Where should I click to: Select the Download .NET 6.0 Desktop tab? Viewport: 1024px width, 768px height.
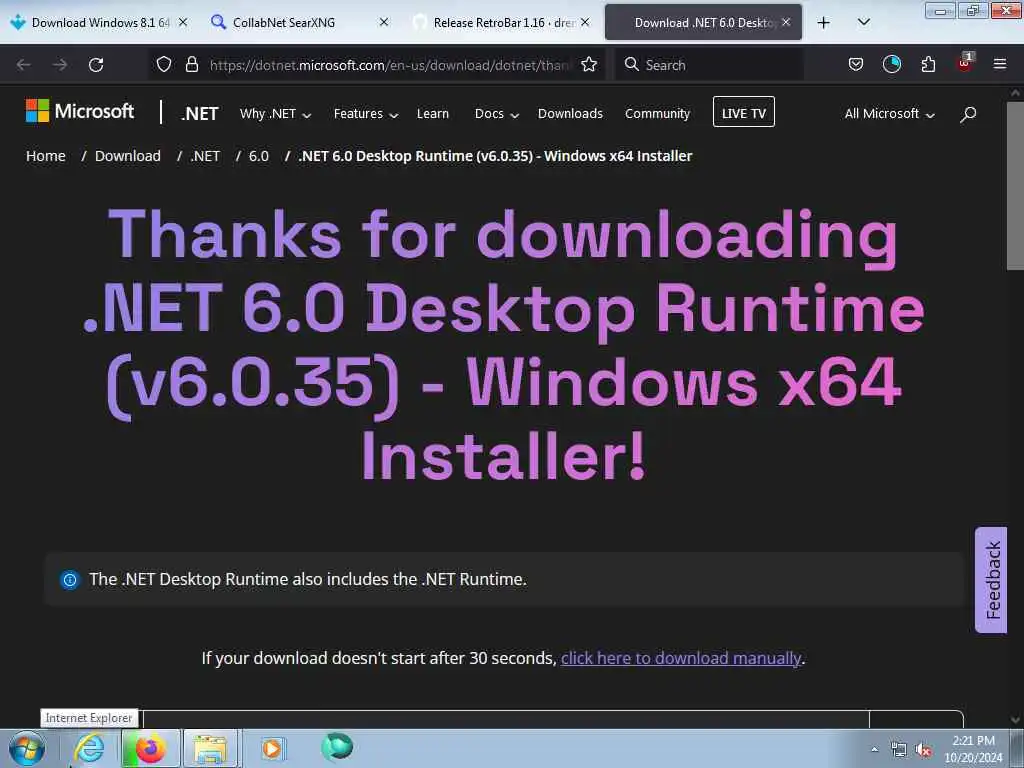[703, 23]
